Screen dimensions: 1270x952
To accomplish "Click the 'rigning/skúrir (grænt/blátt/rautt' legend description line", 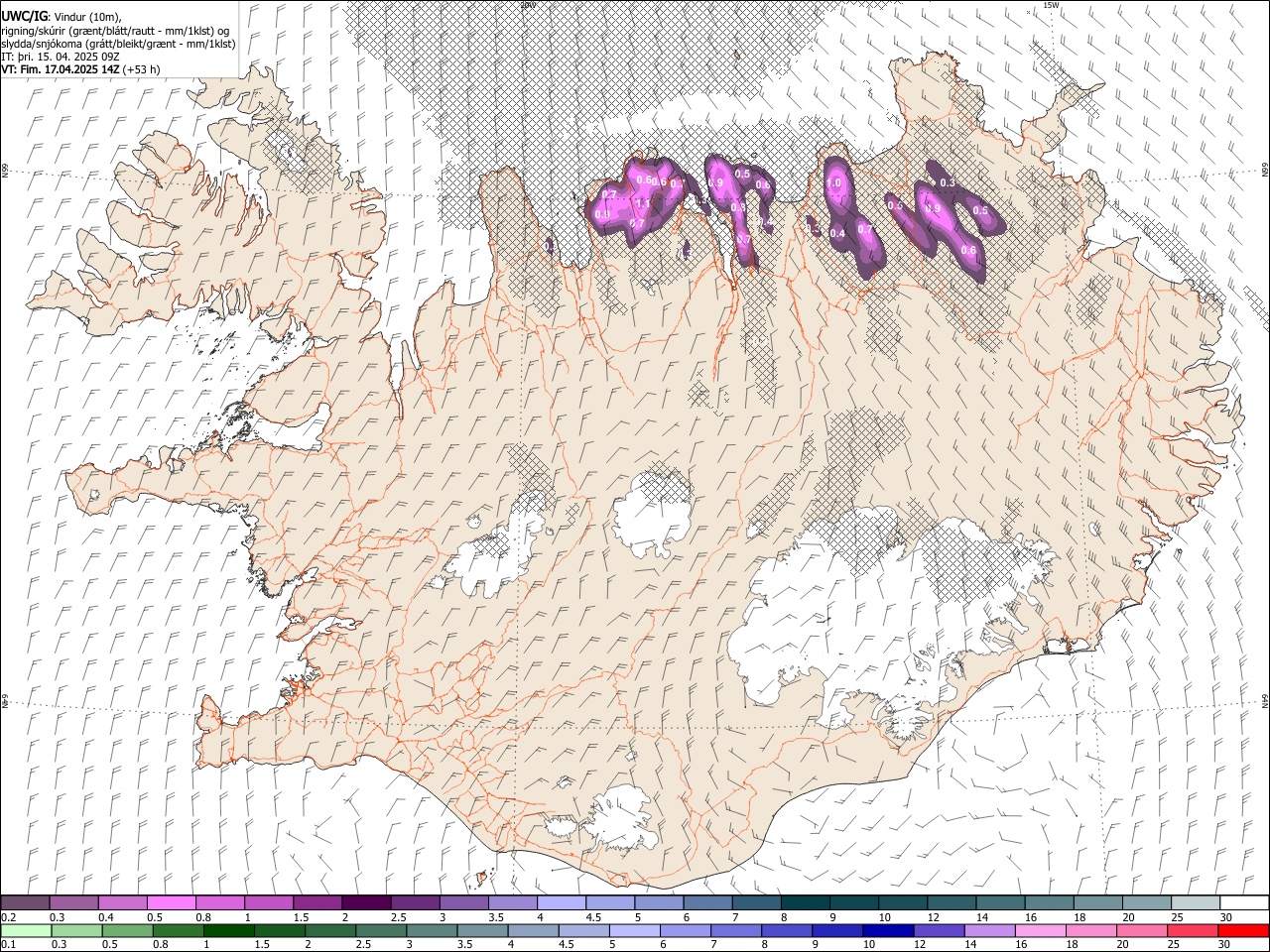I will [117, 31].
